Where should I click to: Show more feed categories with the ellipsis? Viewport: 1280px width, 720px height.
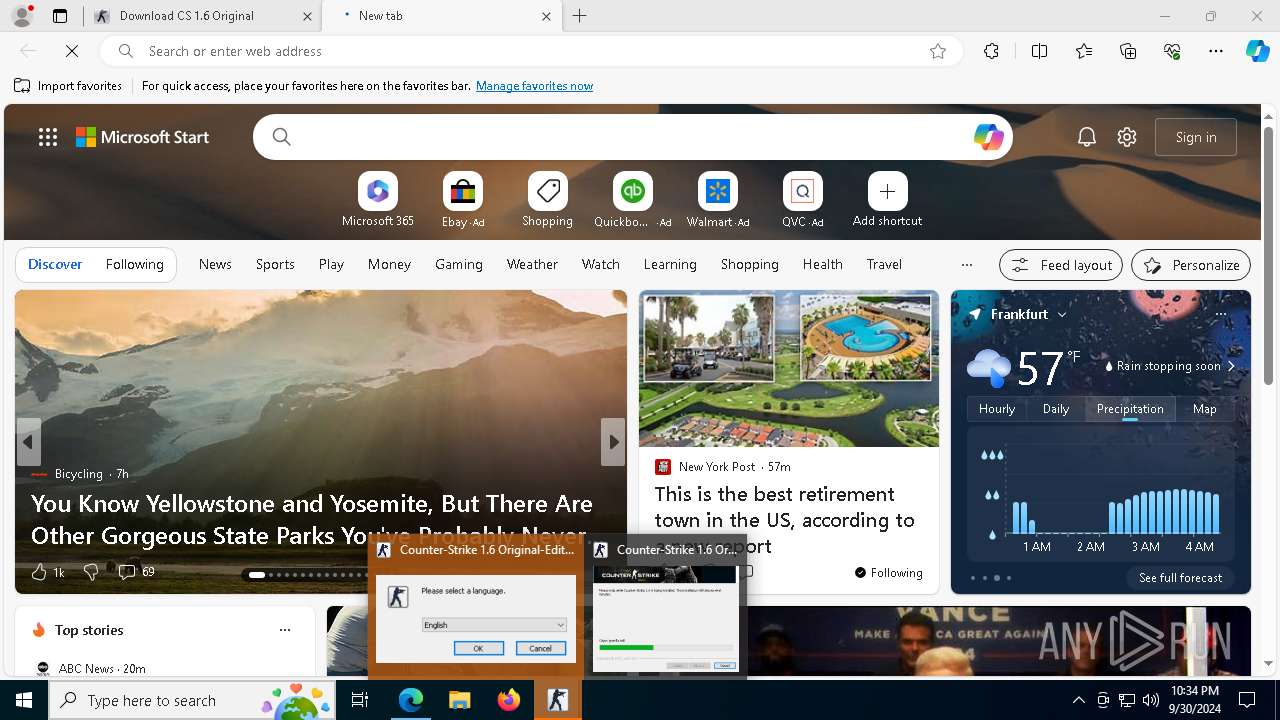pyautogui.click(x=966, y=265)
